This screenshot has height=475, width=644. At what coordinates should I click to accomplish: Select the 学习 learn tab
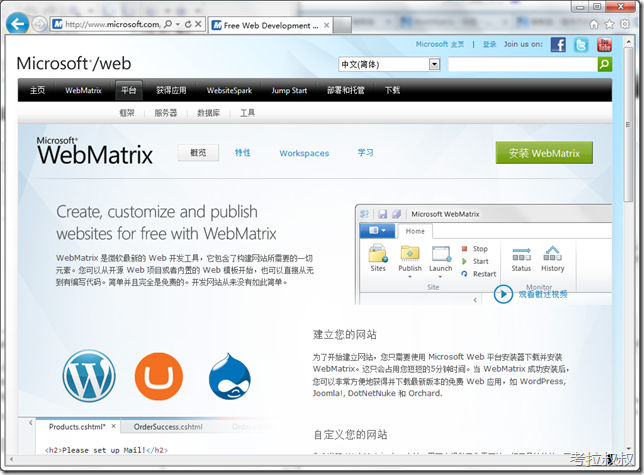[365, 153]
